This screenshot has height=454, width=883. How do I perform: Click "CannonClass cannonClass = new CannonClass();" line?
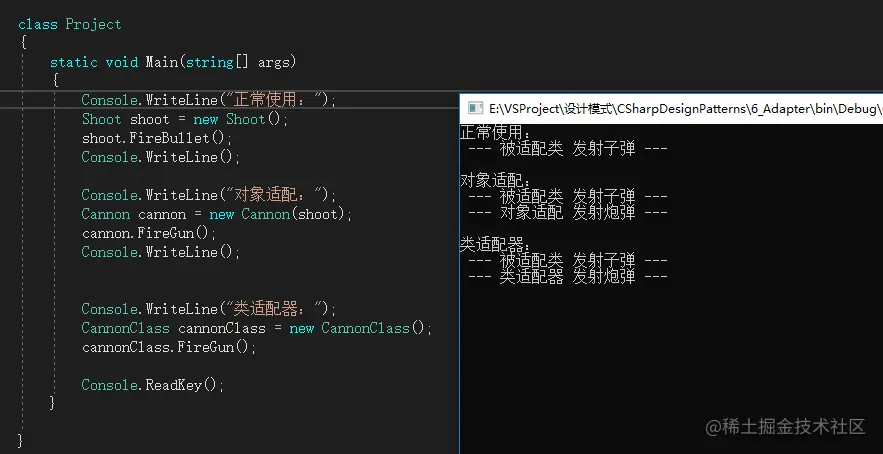256,328
